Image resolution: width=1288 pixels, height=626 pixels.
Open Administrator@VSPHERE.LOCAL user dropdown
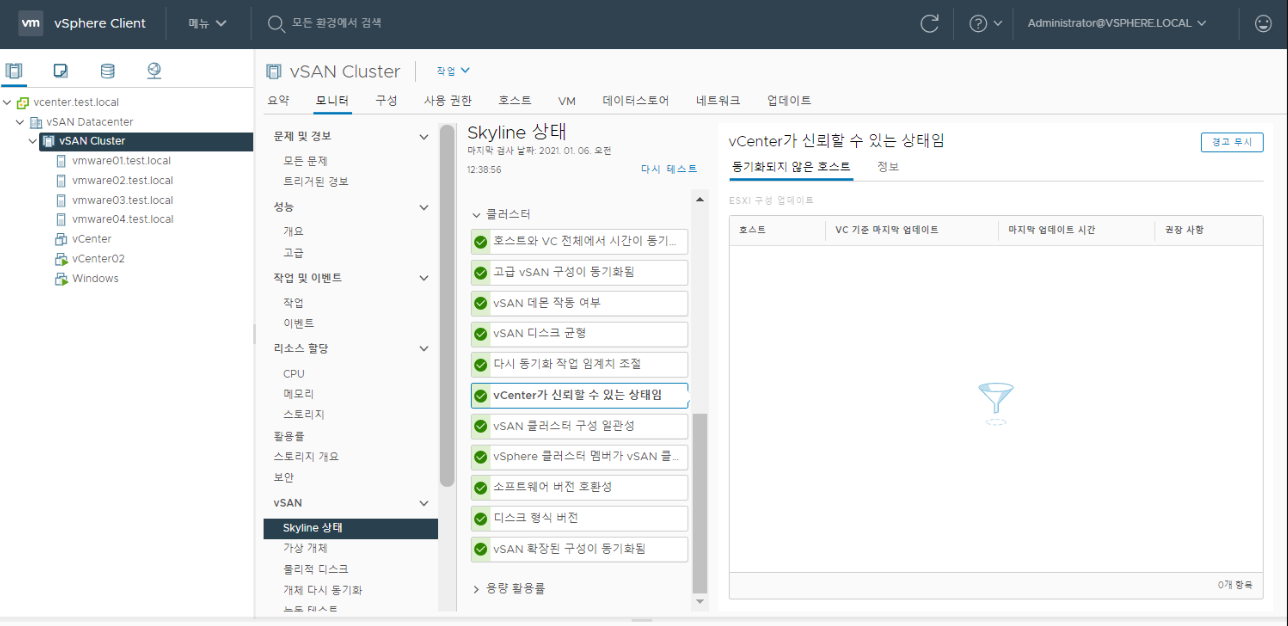1117,23
